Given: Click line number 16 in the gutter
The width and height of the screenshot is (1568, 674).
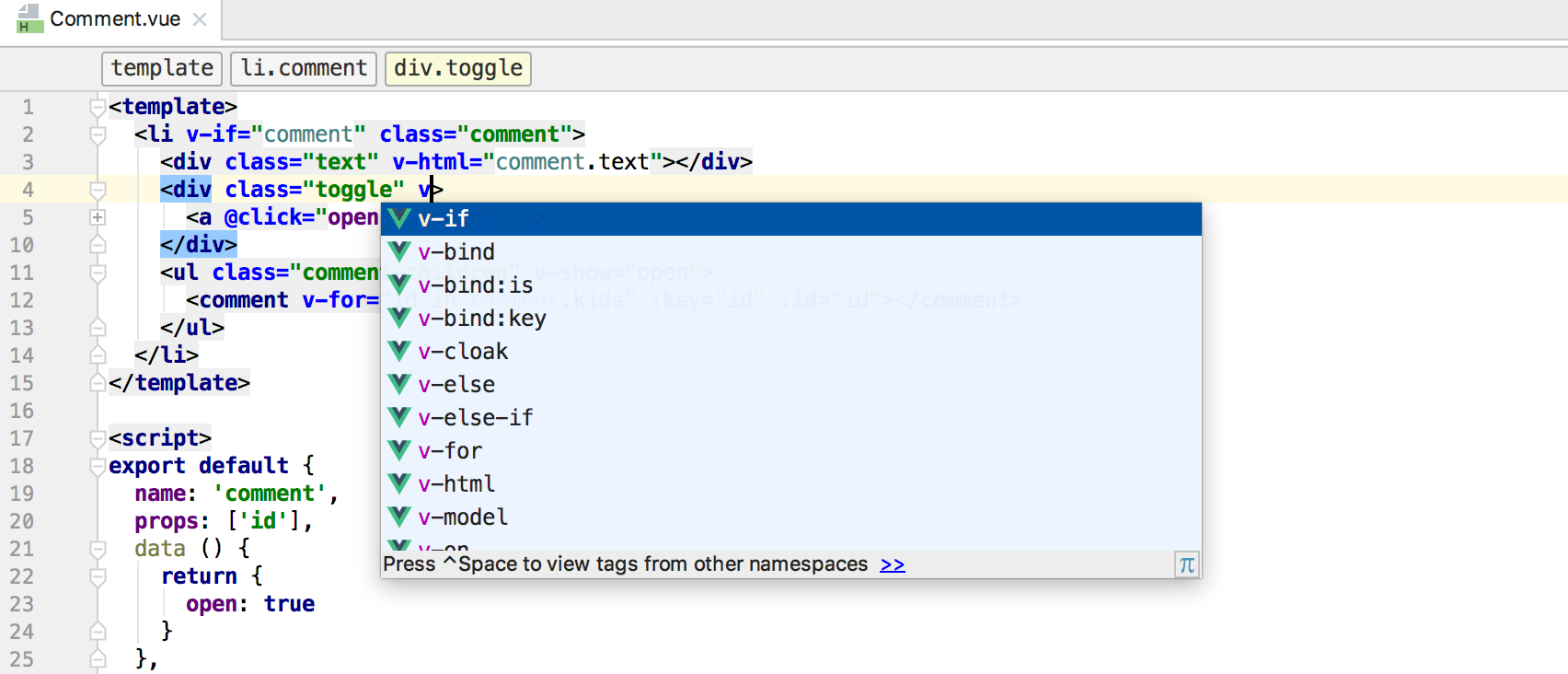Looking at the screenshot, I should coord(22,411).
